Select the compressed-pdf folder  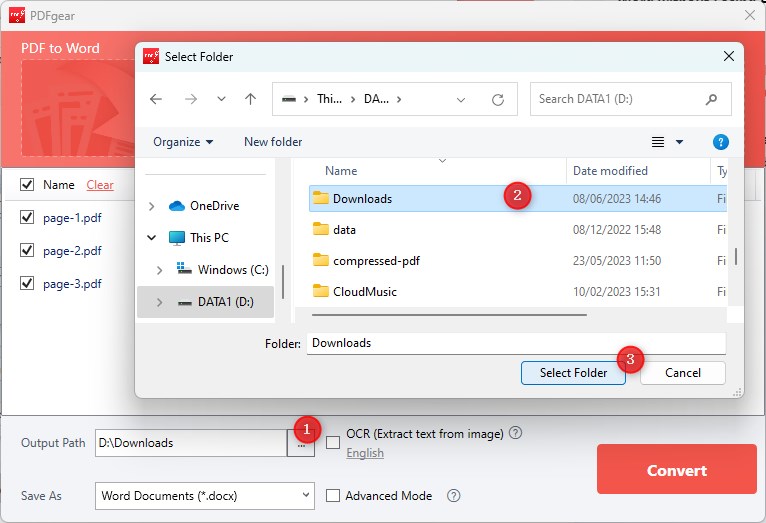[x=376, y=261]
